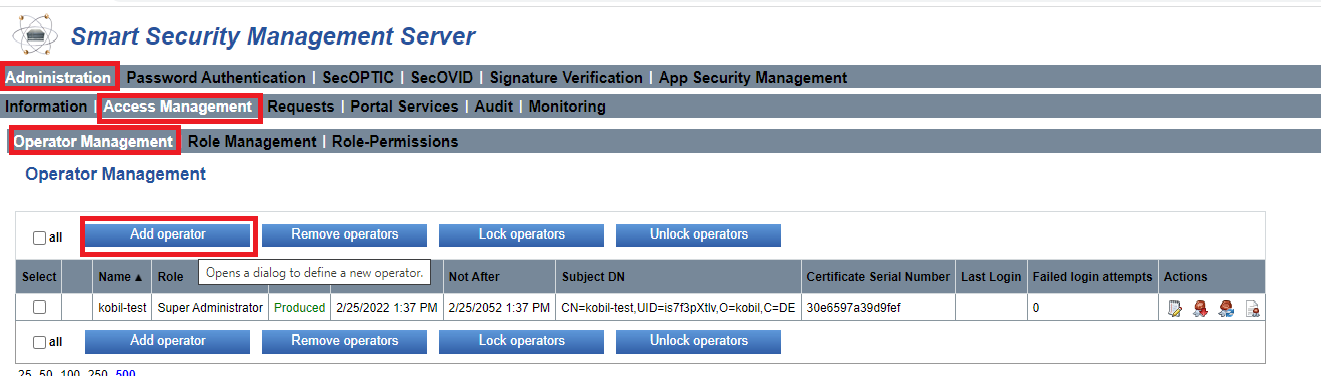Click the Smart Security Management Server logo
This screenshot has width=1321, height=376.
pos(35,35)
